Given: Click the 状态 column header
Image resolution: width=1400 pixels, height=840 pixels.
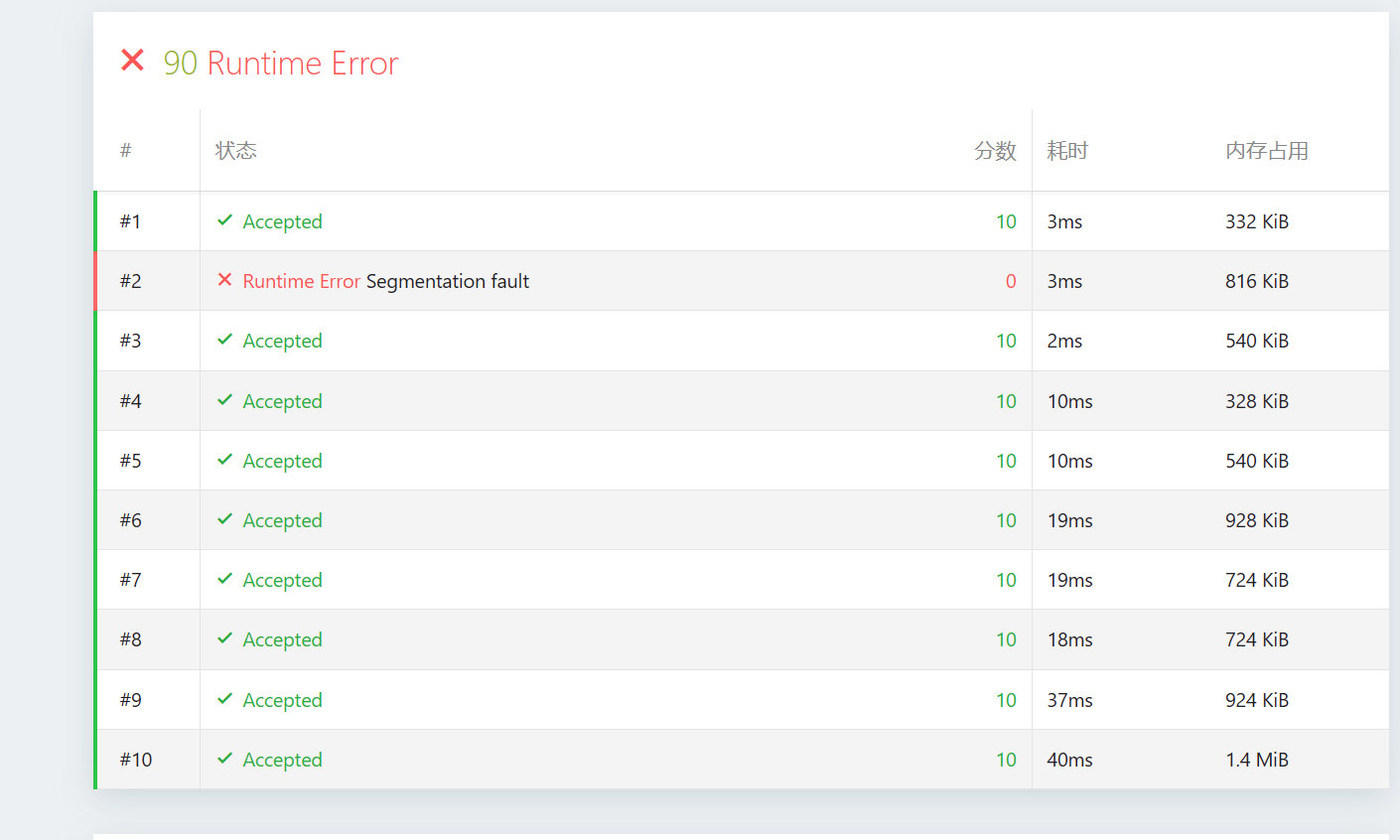Looking at the screenshot, I should pyautogui.click(x=236, y=151).
